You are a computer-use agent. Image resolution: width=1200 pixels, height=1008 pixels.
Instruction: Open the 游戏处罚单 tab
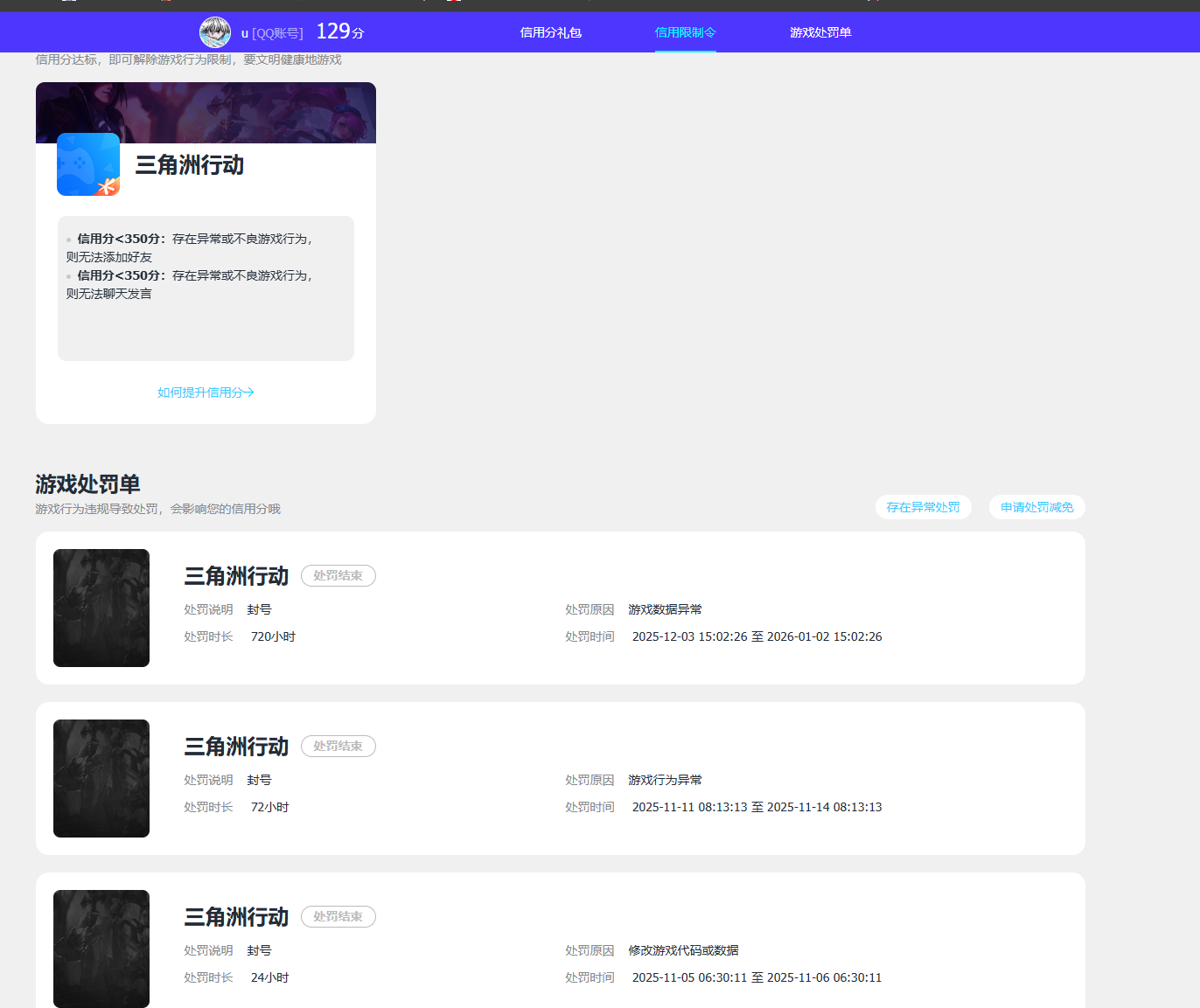820,31
